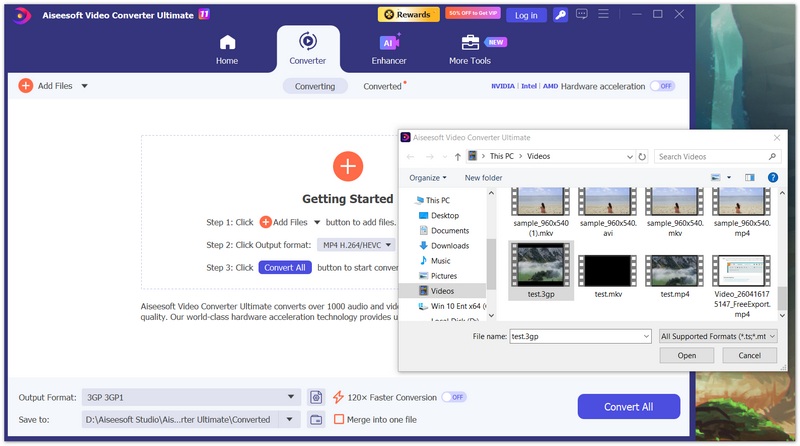
Task: Open the hamburger menu
Action: (x=604, y=14)
